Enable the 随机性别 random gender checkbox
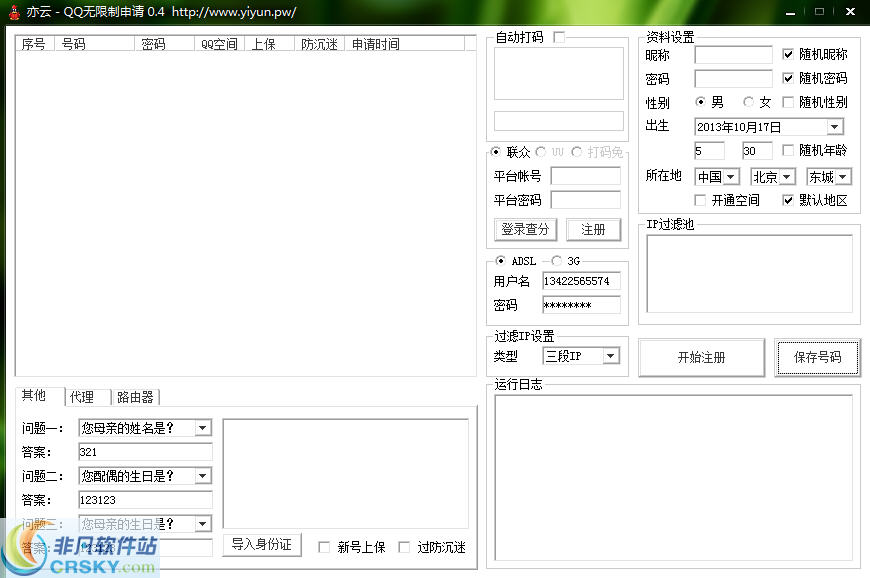Viewport: 870px width, 578px height. pyautogui.click(x=790, y=101)
